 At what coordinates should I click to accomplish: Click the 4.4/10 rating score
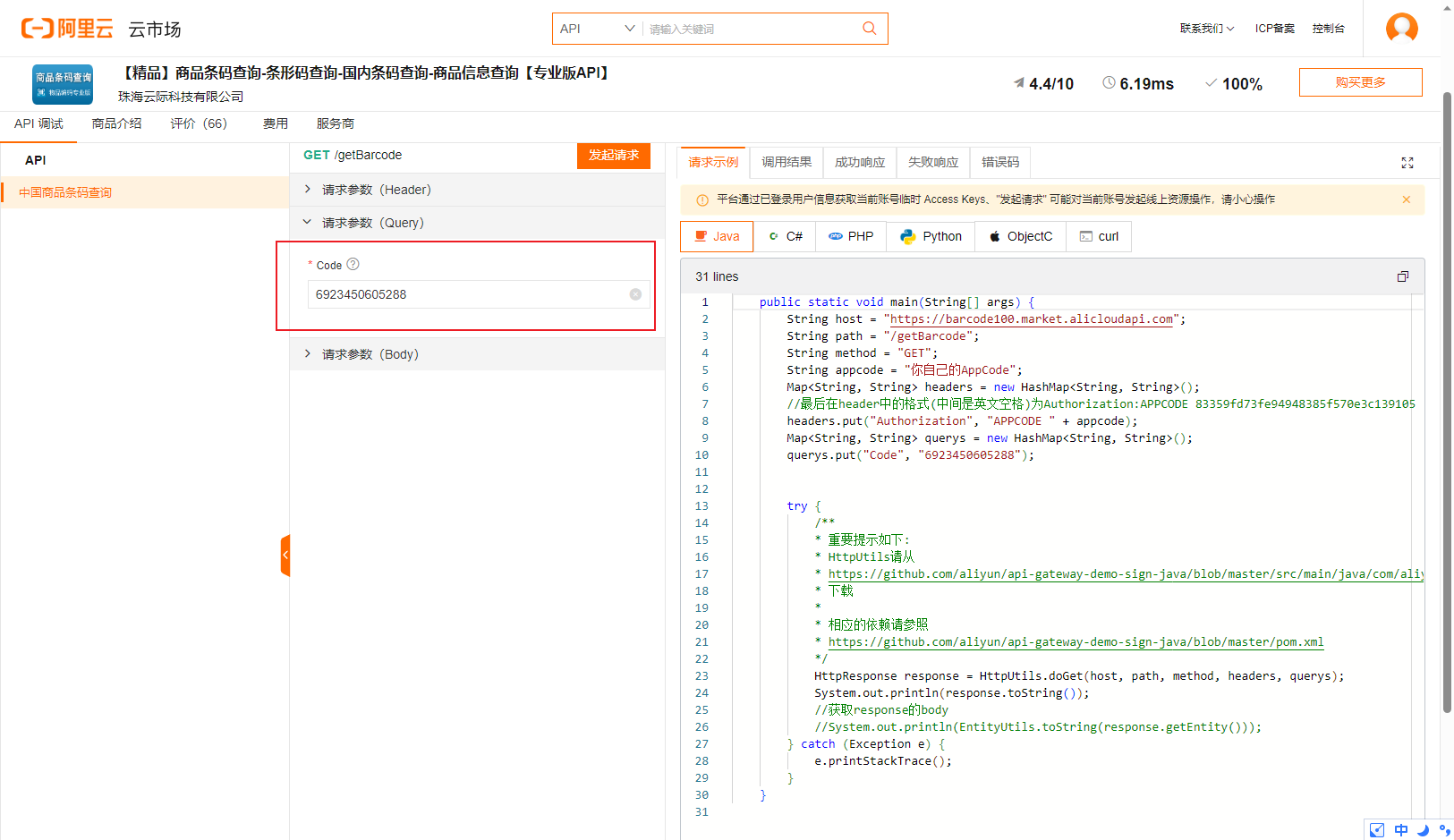pyautogui.click(x=1051, y=83)
